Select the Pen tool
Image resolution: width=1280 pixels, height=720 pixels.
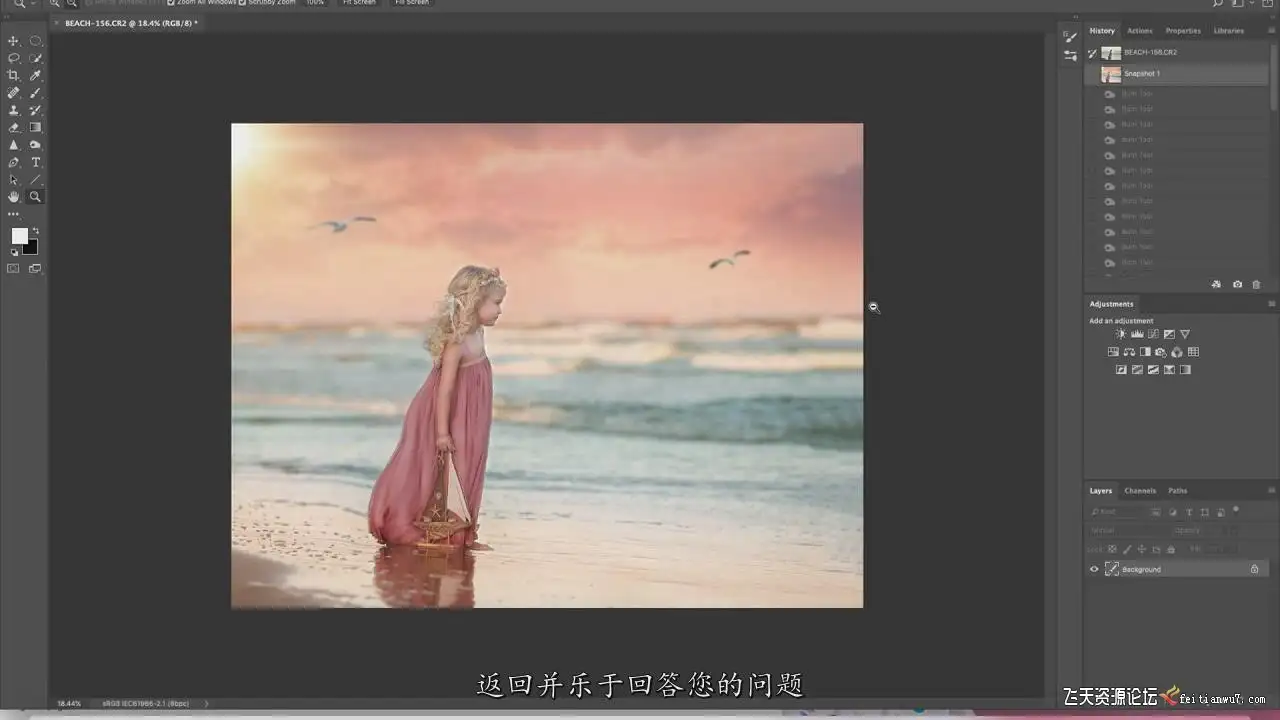(14, 162)
